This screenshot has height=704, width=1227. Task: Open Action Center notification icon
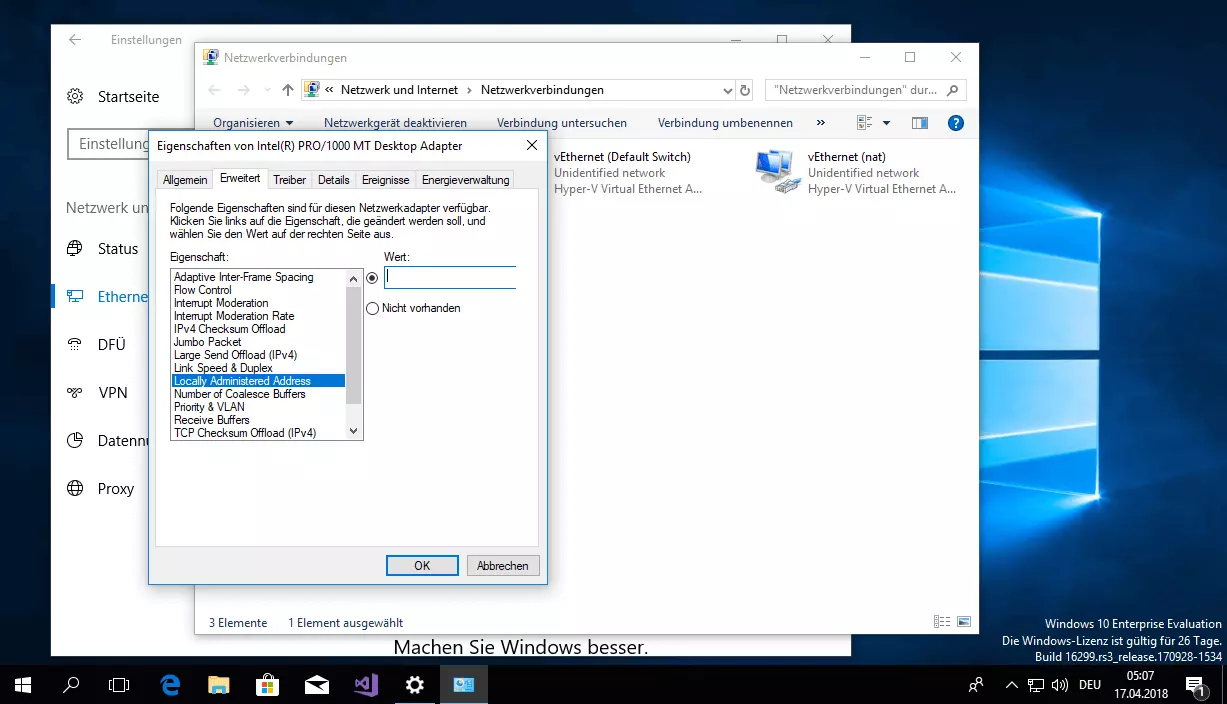point(1195,685)
